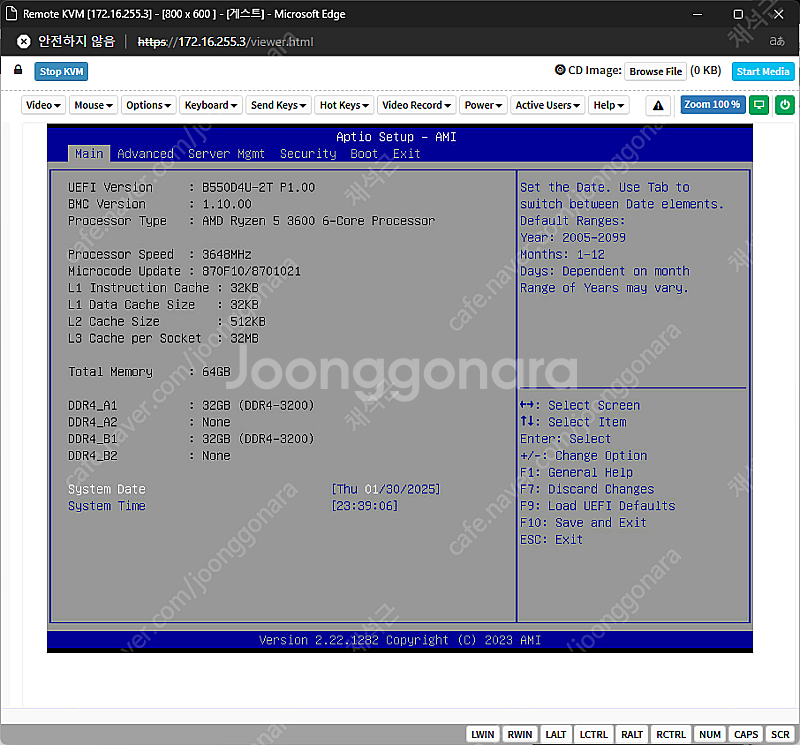This screenshot has width=800, height=745.
Task: Switch to the Server Mgmt tab
Action: click(x=227, y=154)
